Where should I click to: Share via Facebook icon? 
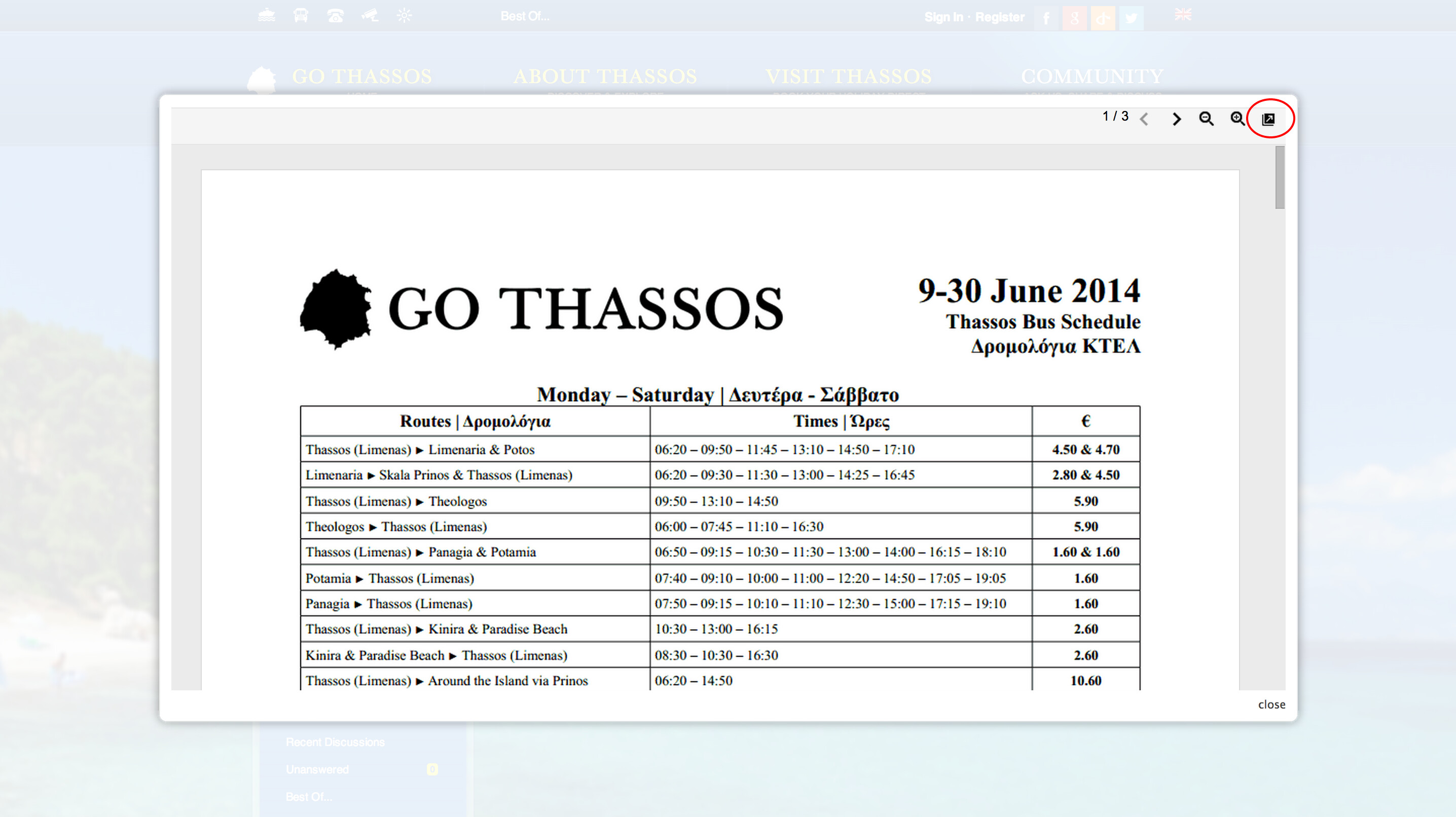(1046, 18)
